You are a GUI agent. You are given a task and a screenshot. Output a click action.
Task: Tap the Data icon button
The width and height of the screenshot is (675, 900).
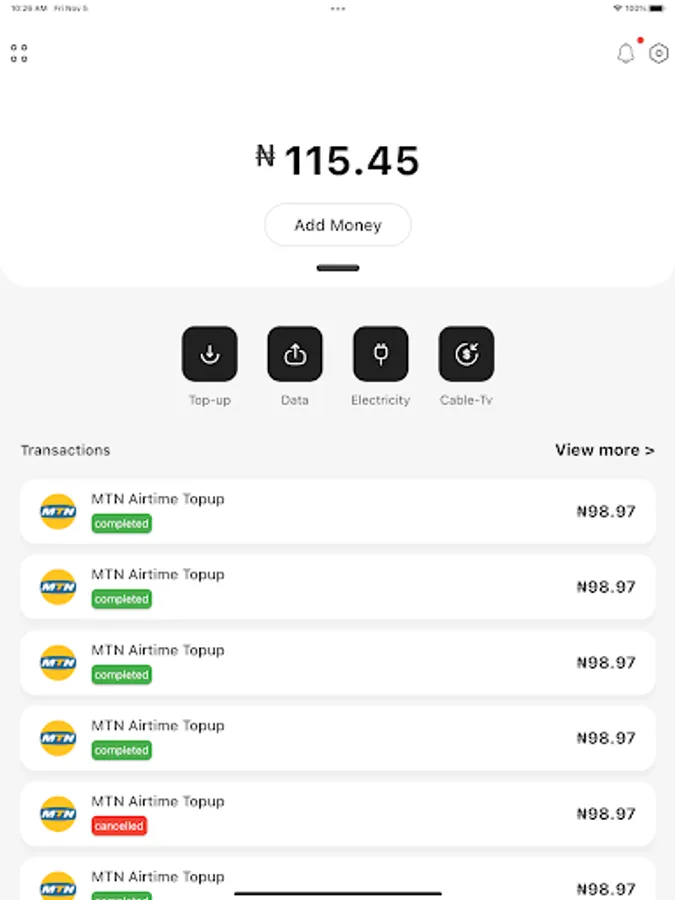coord(295,354)
